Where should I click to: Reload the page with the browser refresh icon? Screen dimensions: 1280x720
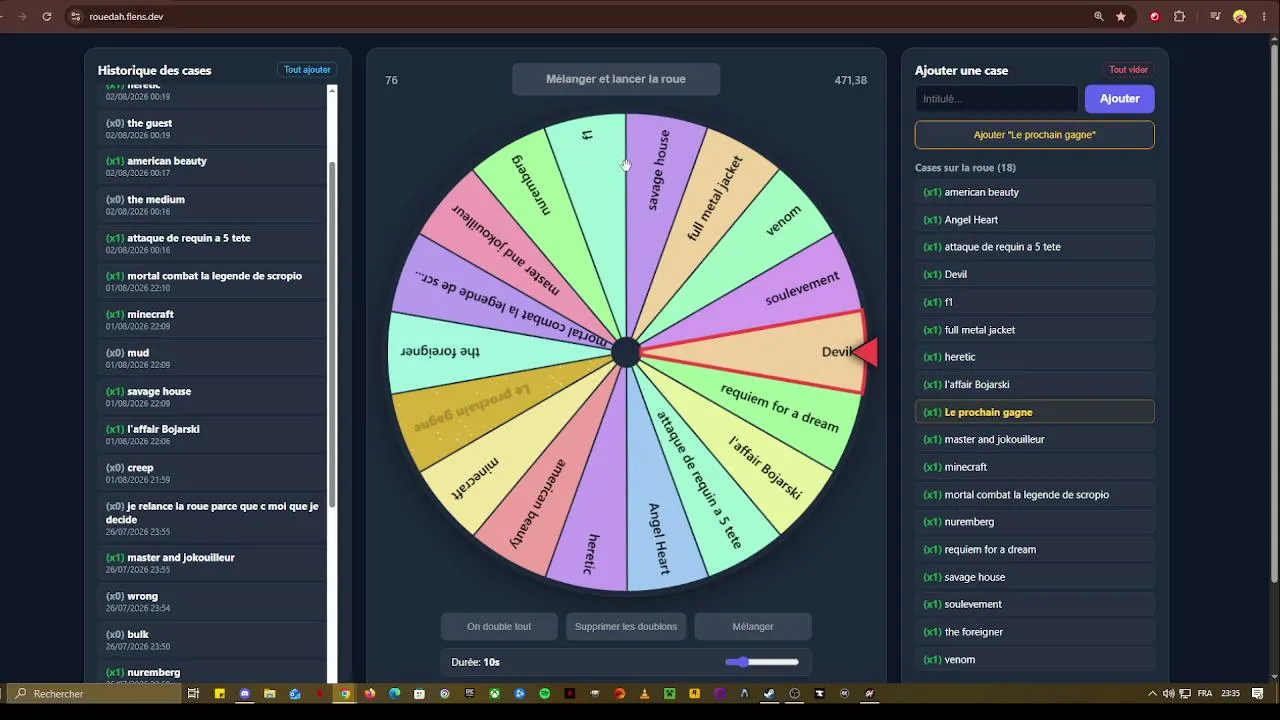pos(47,16)
